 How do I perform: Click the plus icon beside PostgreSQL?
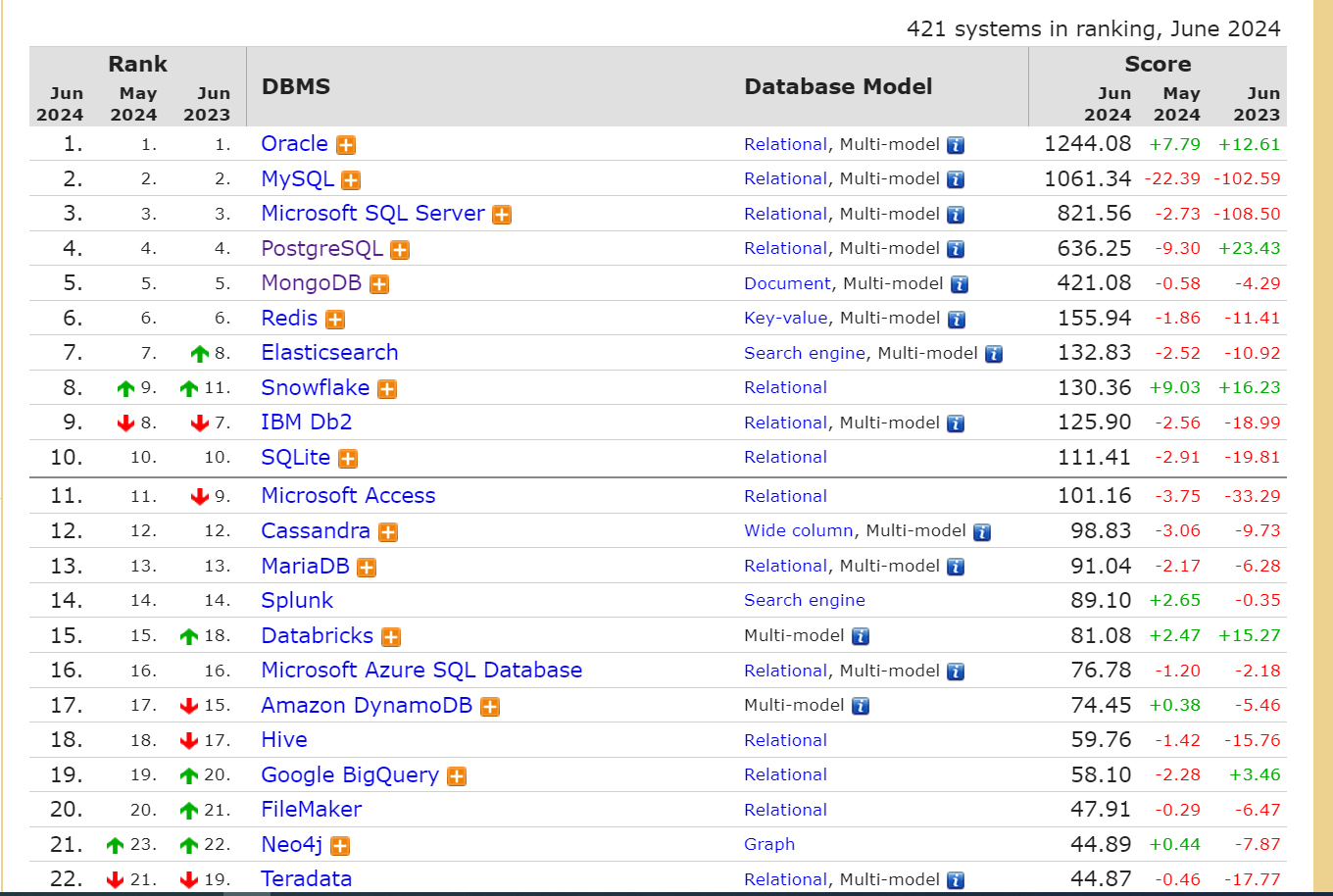(x=400, y=250)
